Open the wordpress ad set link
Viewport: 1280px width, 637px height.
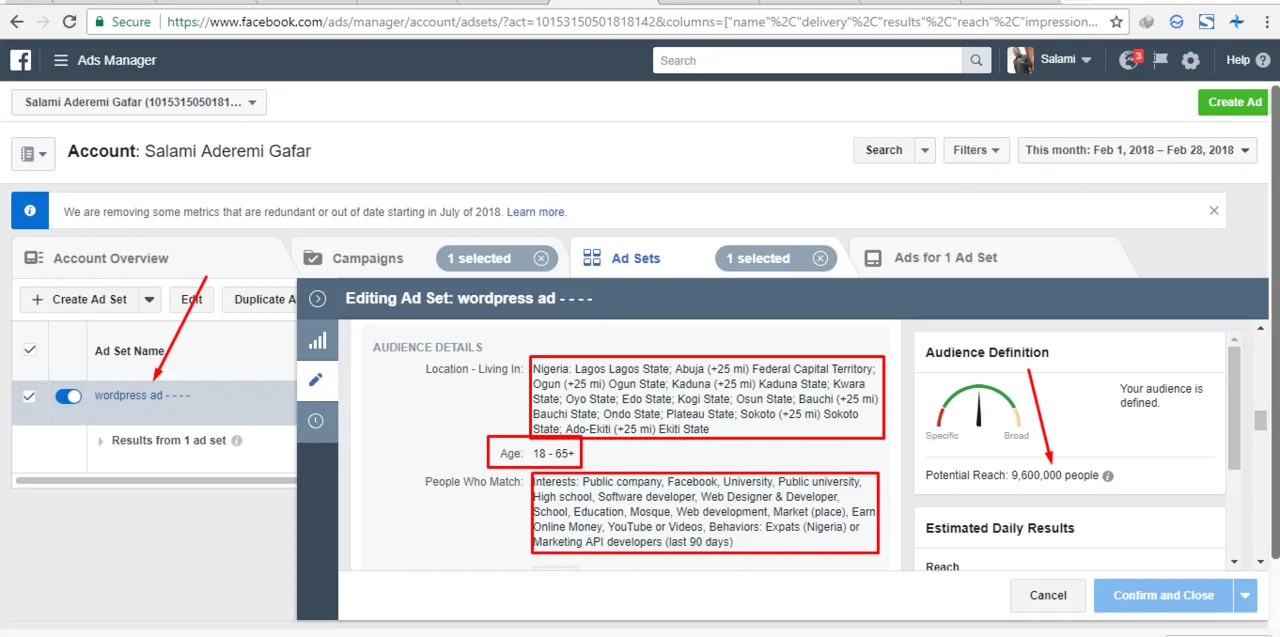[x=142, y=396]
